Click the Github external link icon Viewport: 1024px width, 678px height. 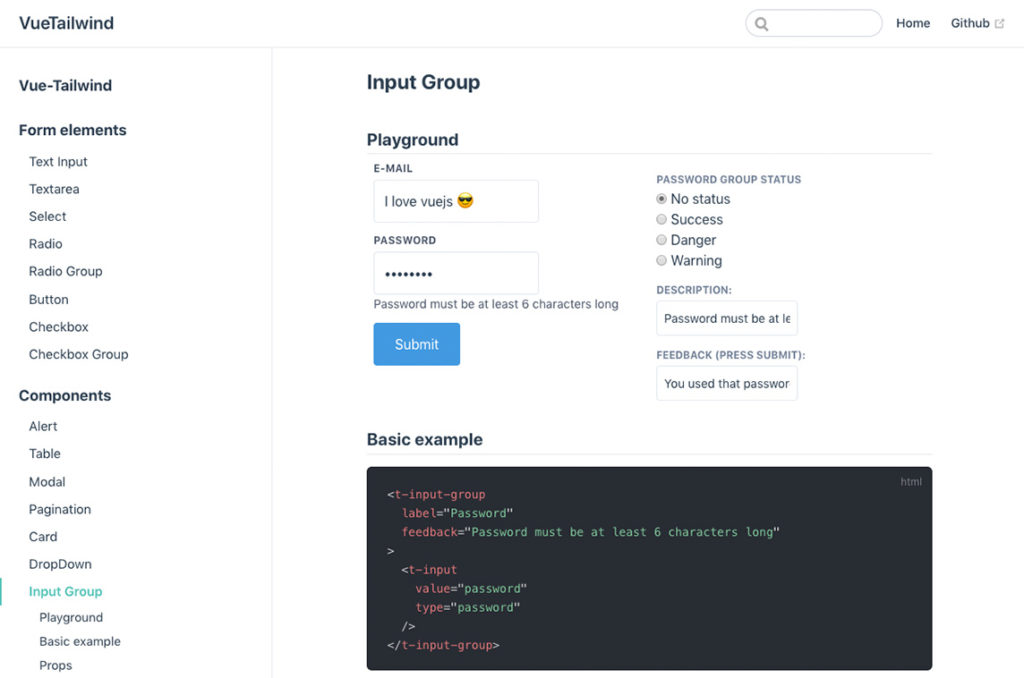tap(999, 24)
